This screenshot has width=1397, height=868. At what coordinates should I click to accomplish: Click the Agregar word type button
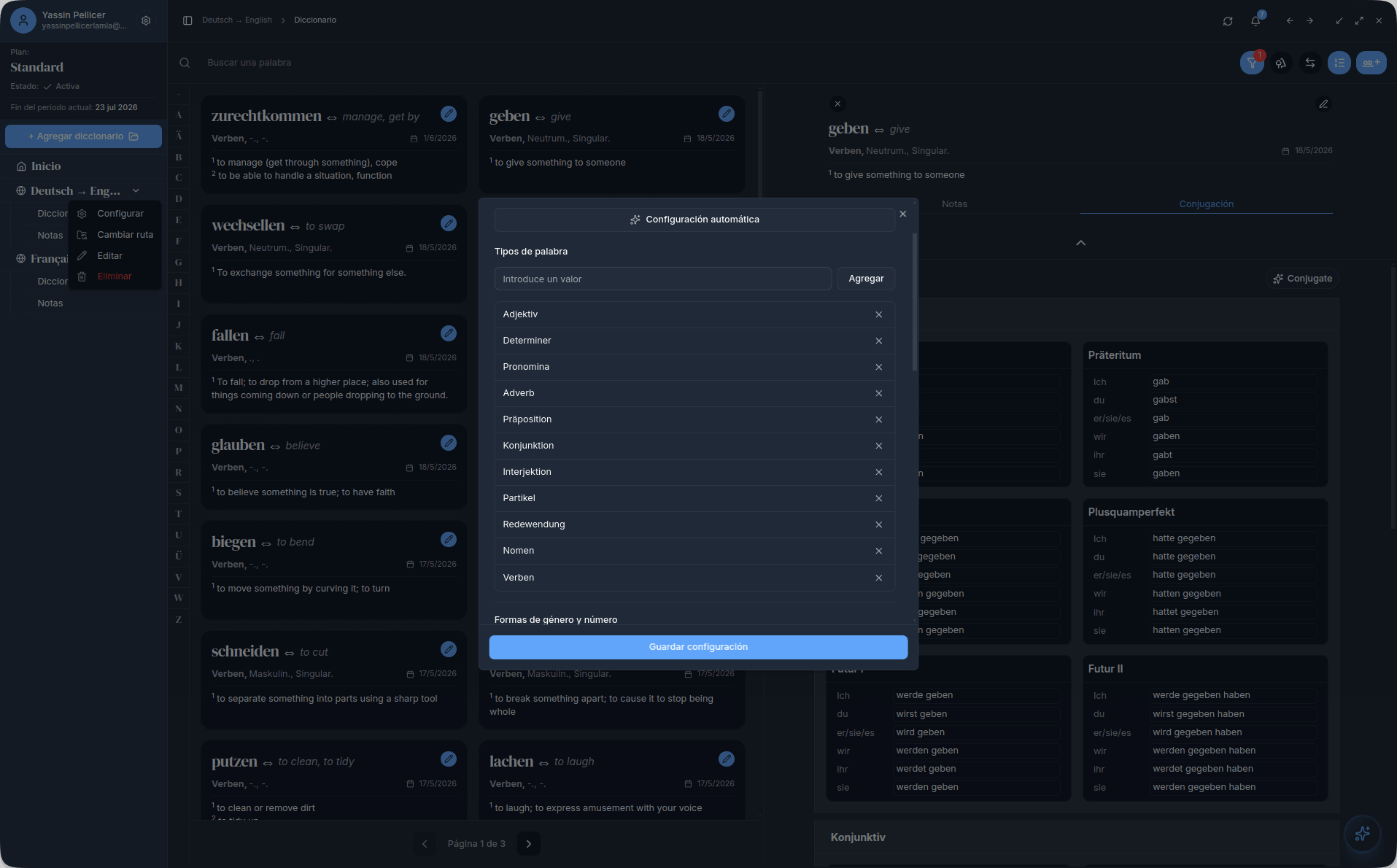[866, 279]
